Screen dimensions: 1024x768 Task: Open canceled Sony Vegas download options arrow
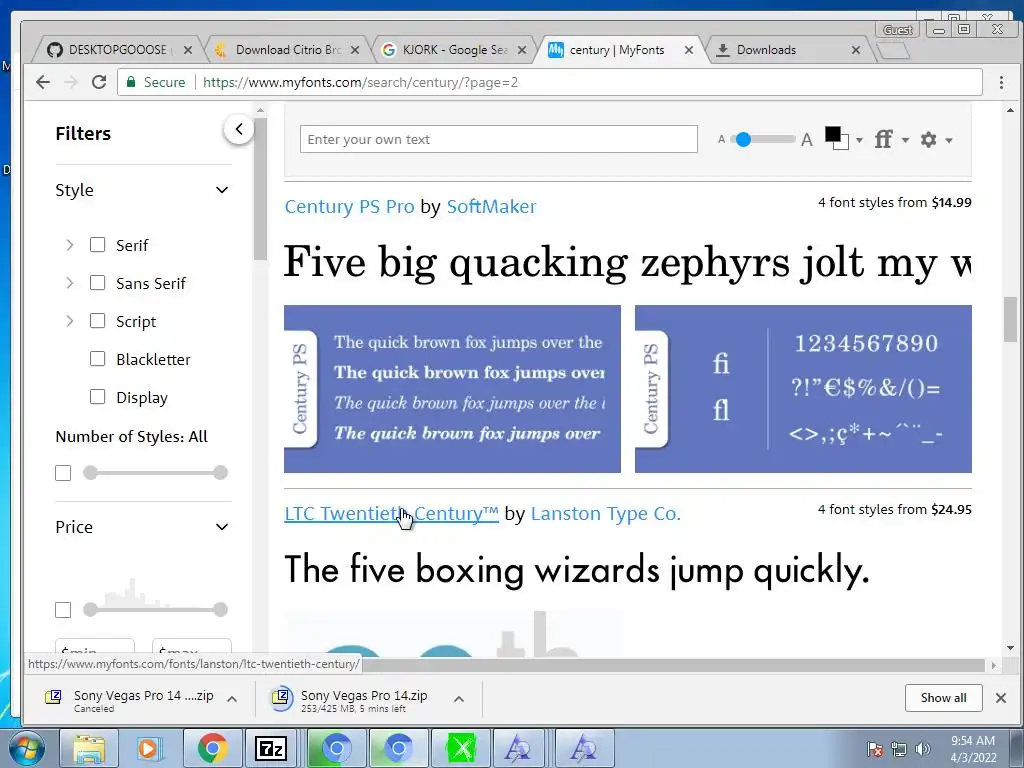coord(232,699)
